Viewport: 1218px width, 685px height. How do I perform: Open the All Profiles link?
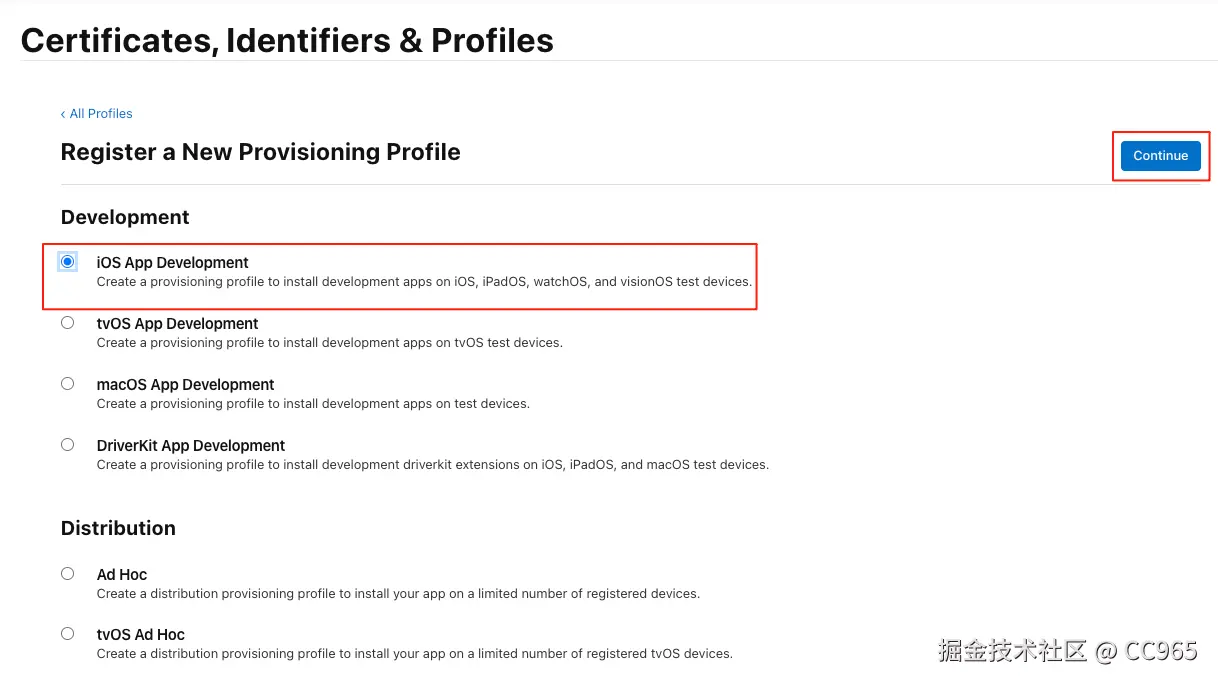pos(101,114)
